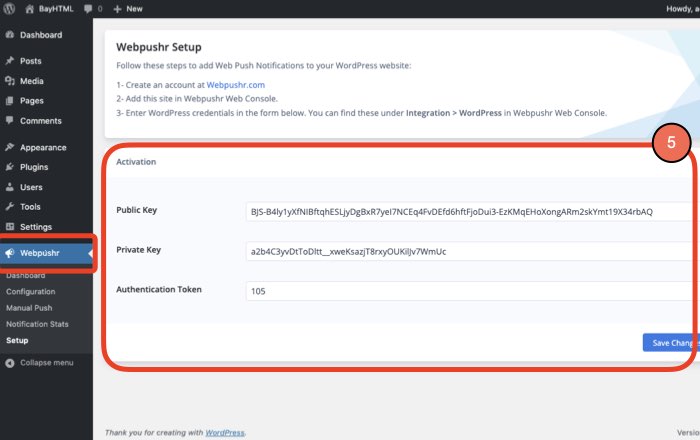Click the Settings sliders icon
700x440 pixels.
[10, 227]
